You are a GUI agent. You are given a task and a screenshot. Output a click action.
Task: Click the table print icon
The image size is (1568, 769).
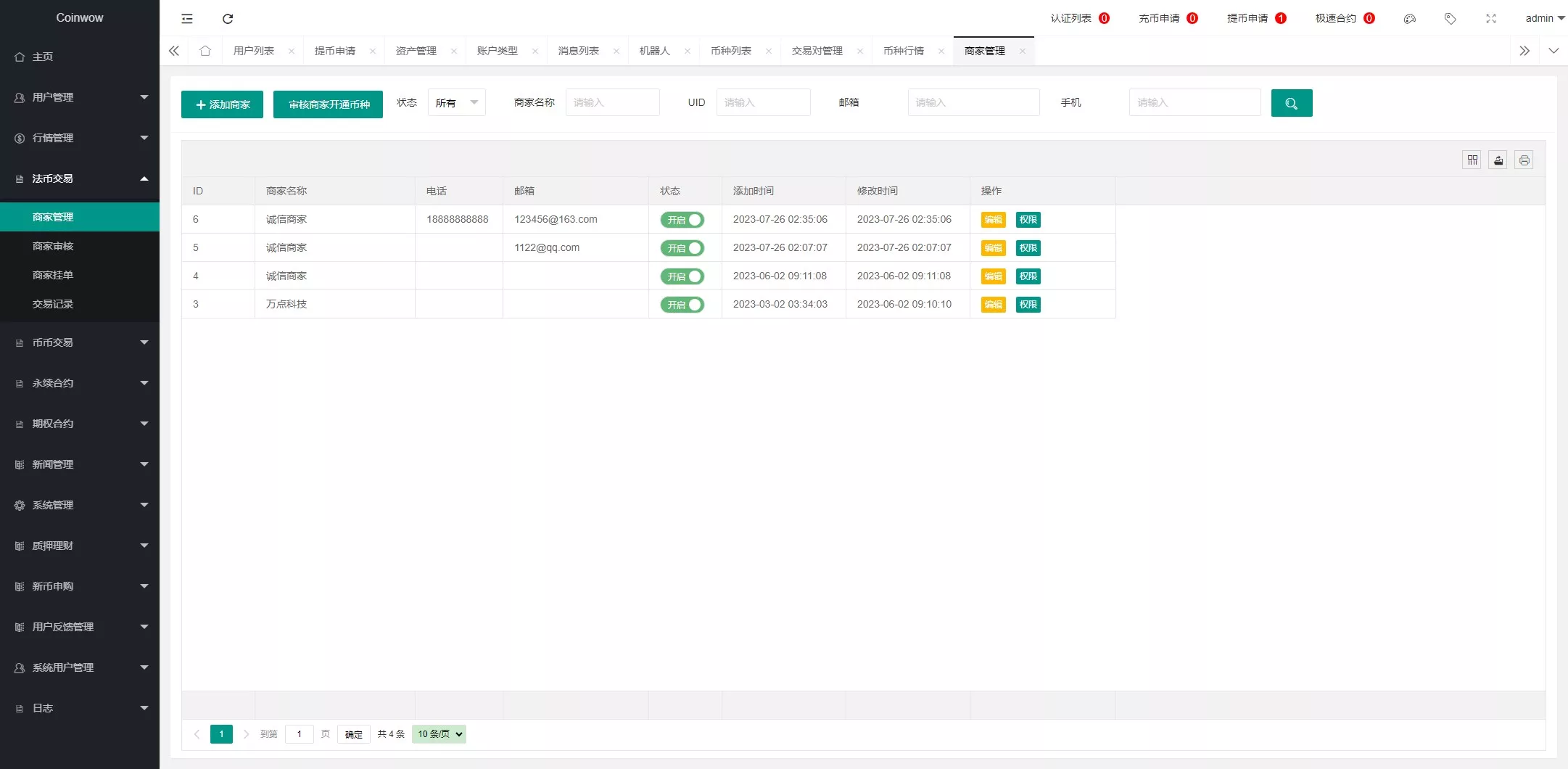(x=1524, y=160)
